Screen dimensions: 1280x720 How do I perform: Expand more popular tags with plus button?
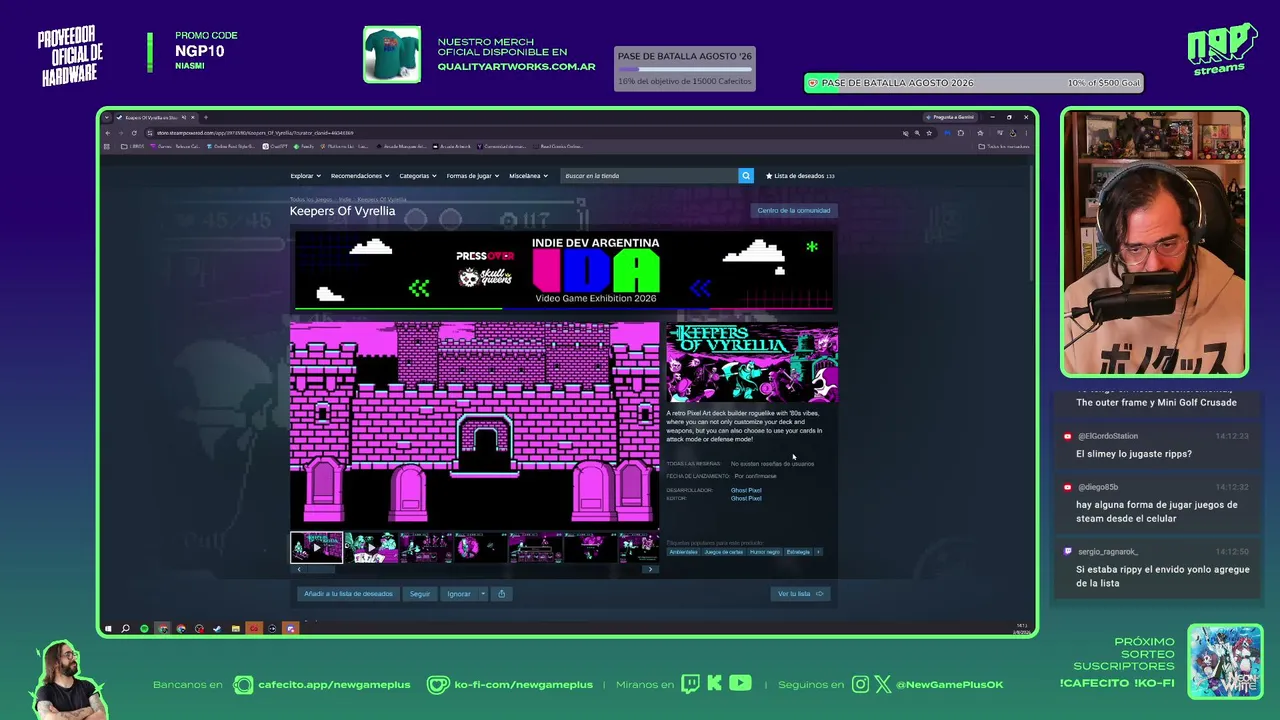pos(818,552)
